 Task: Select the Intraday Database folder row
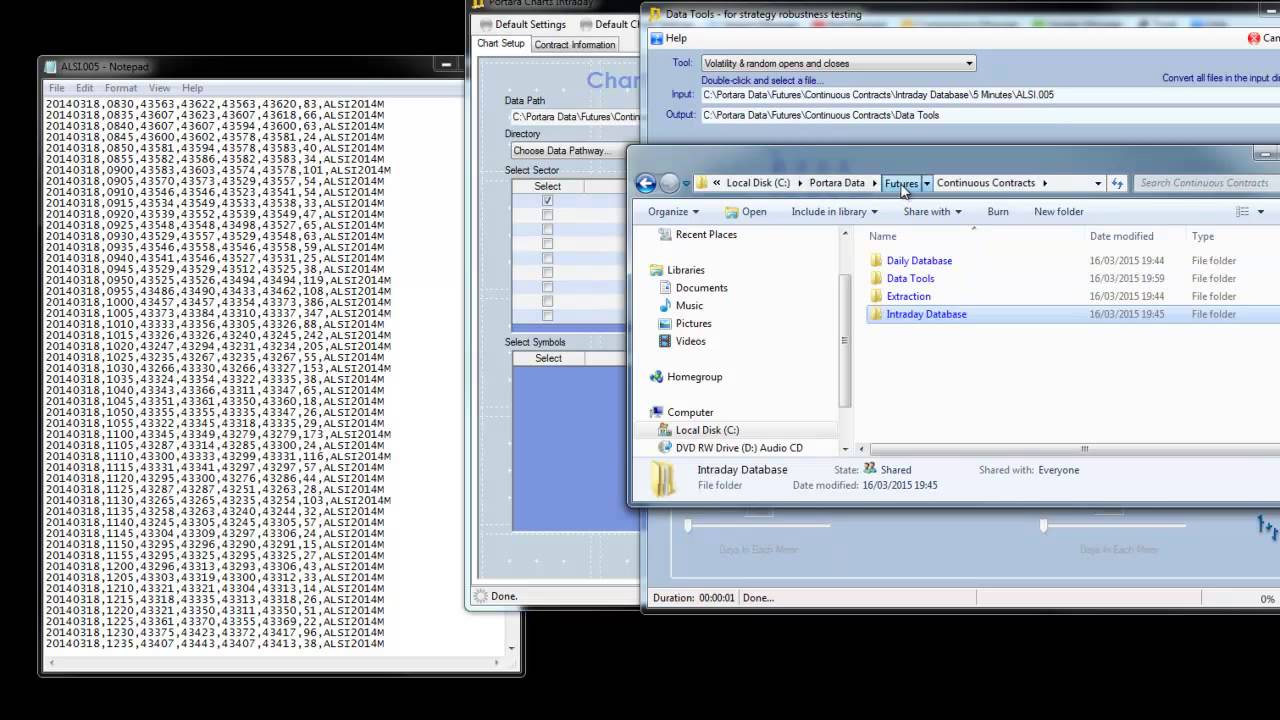1072,314
